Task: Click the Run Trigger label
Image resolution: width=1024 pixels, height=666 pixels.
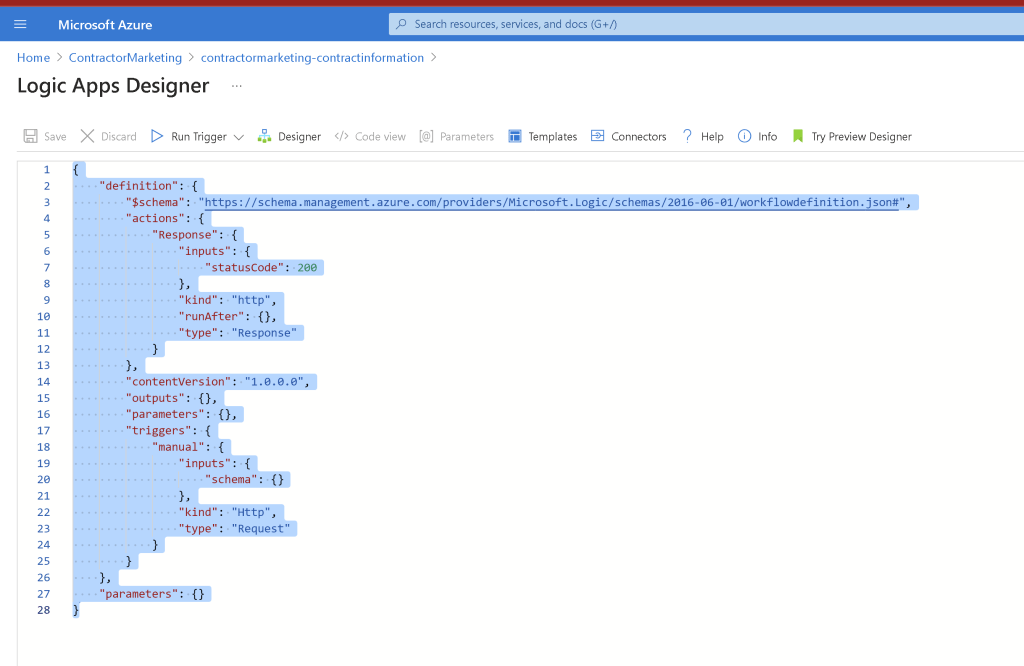Action: [x=199, y=136]
